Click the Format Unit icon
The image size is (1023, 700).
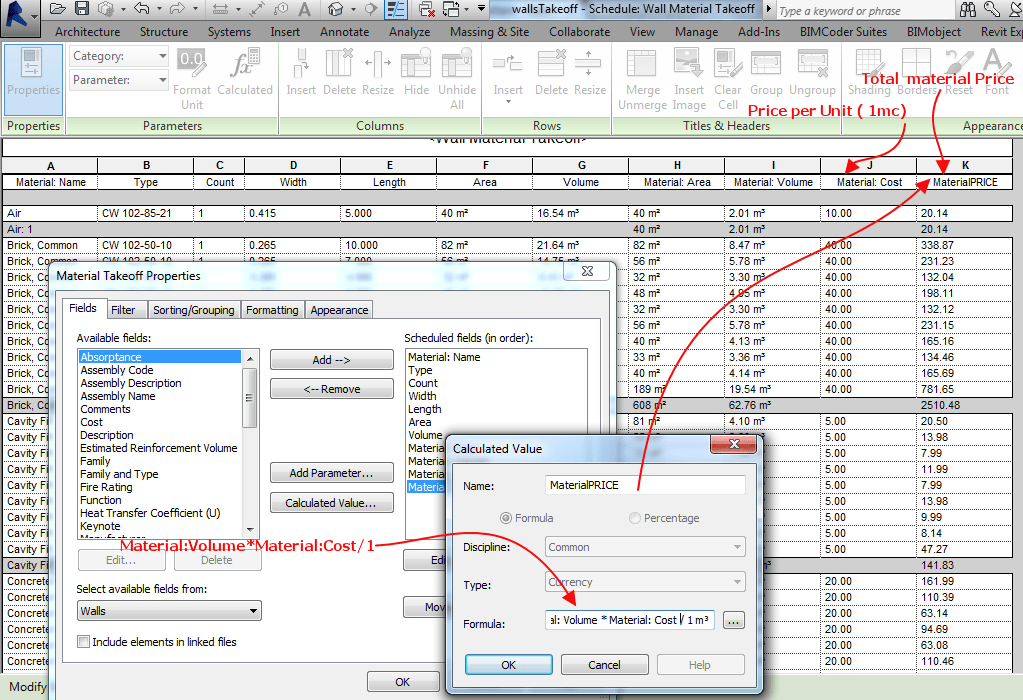coord(192,64)
